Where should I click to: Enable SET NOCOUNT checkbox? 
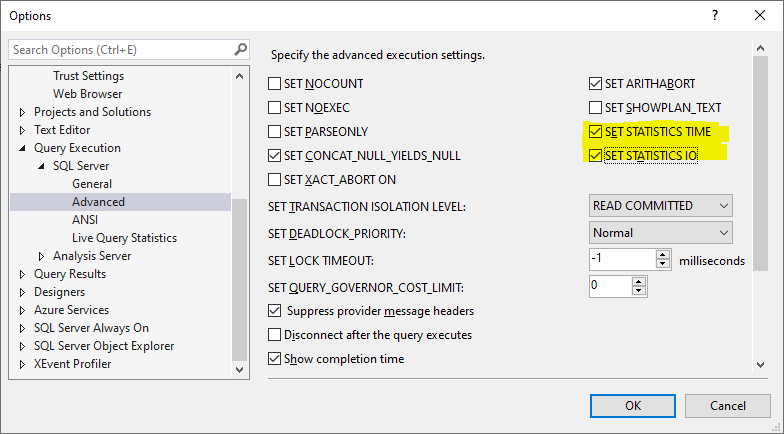click(276, 84)
